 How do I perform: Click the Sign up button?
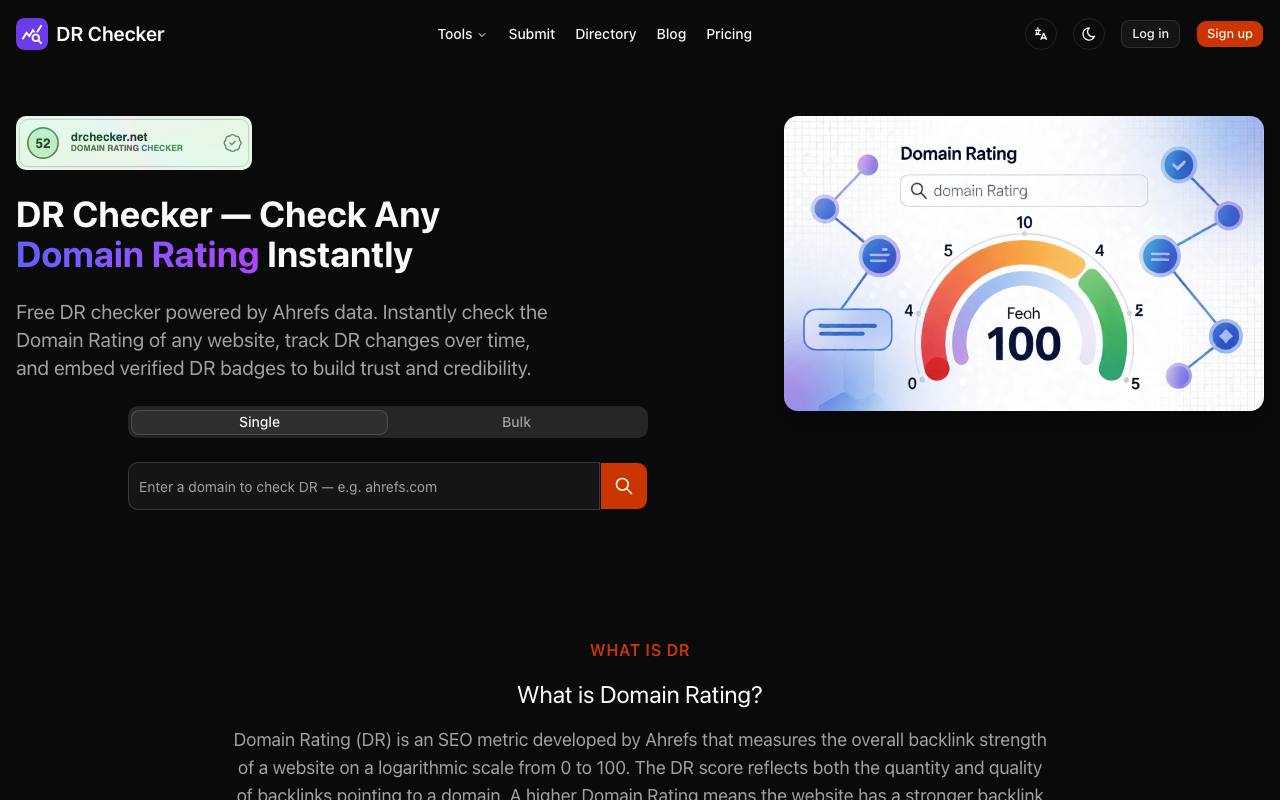click(1230, 34)
